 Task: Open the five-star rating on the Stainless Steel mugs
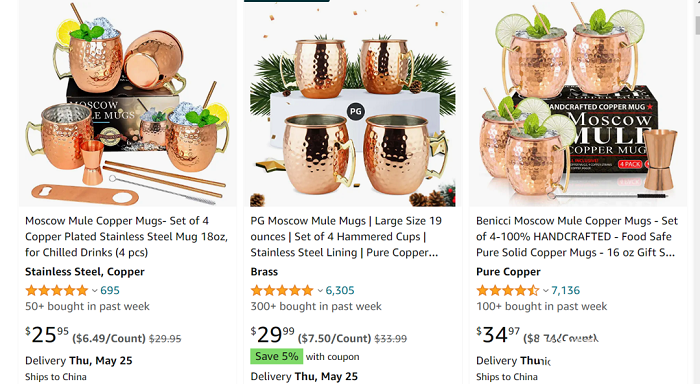pos(57,291)
